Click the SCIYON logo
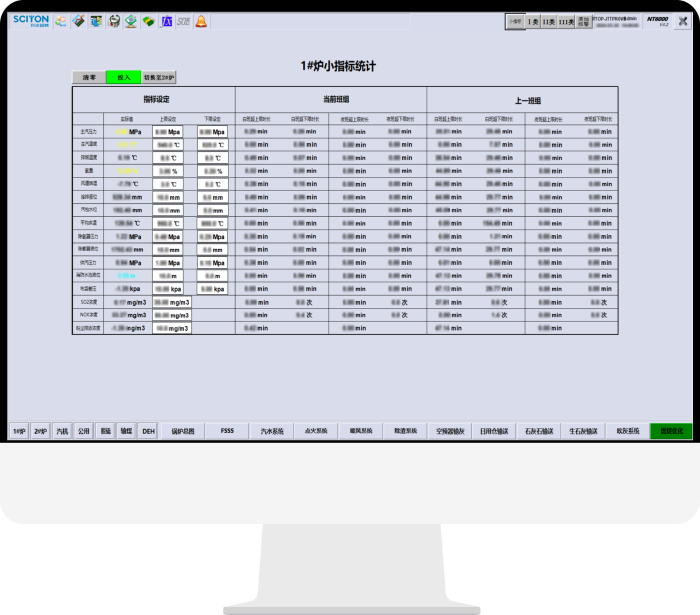 [x=30, y=20]
